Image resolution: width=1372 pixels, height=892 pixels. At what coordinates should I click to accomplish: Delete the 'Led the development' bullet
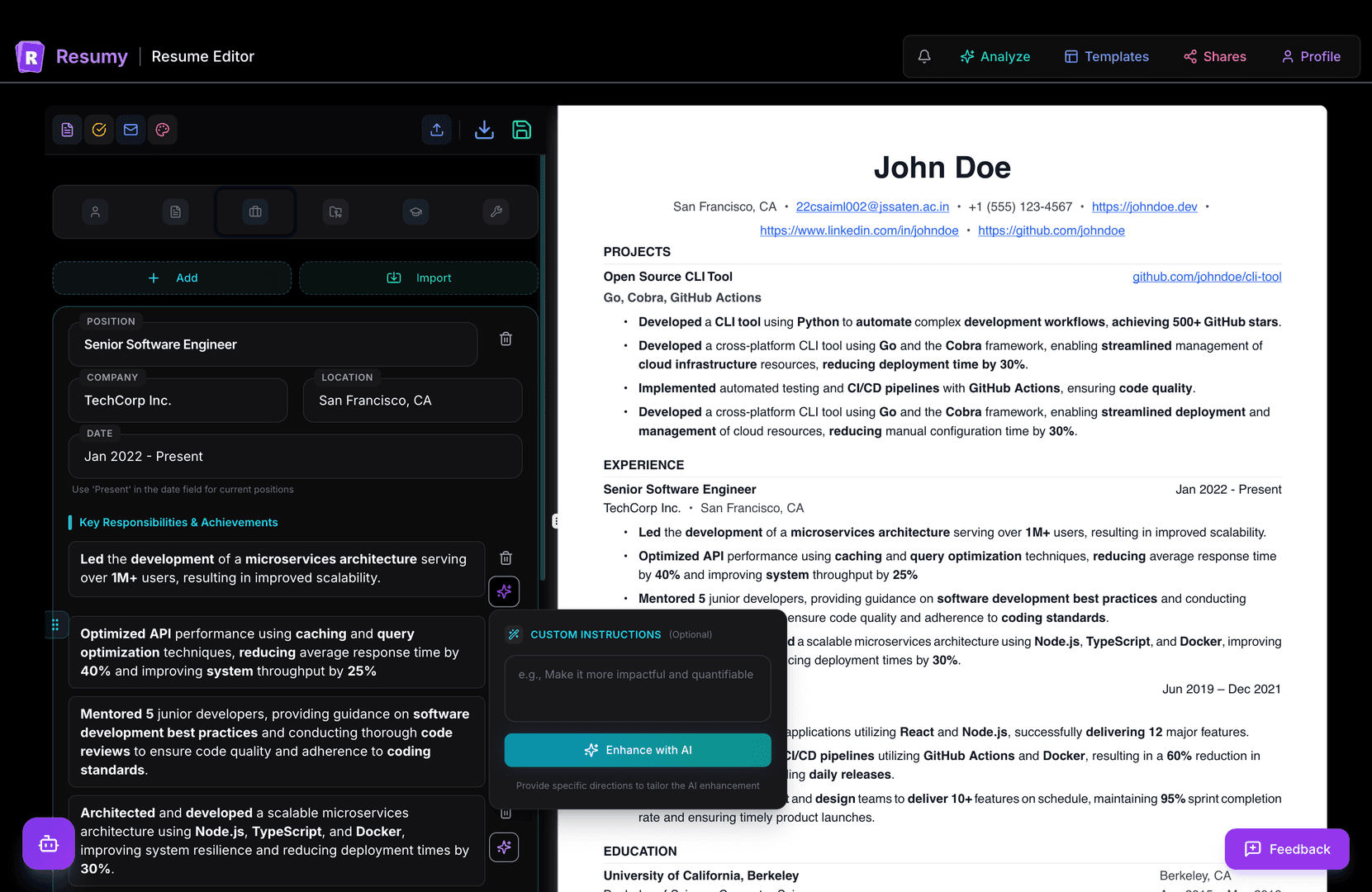pyautogui.click(x=506, y=557)
